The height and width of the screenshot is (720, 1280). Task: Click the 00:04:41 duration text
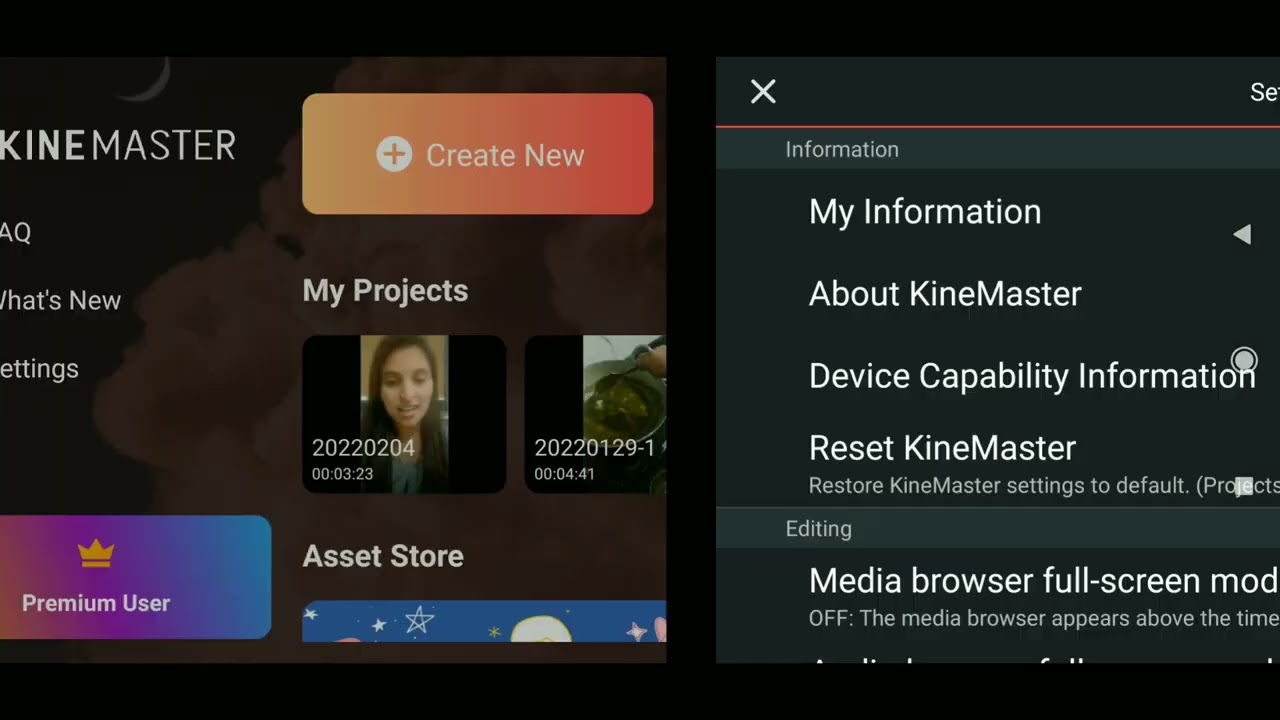pos(564,474)
